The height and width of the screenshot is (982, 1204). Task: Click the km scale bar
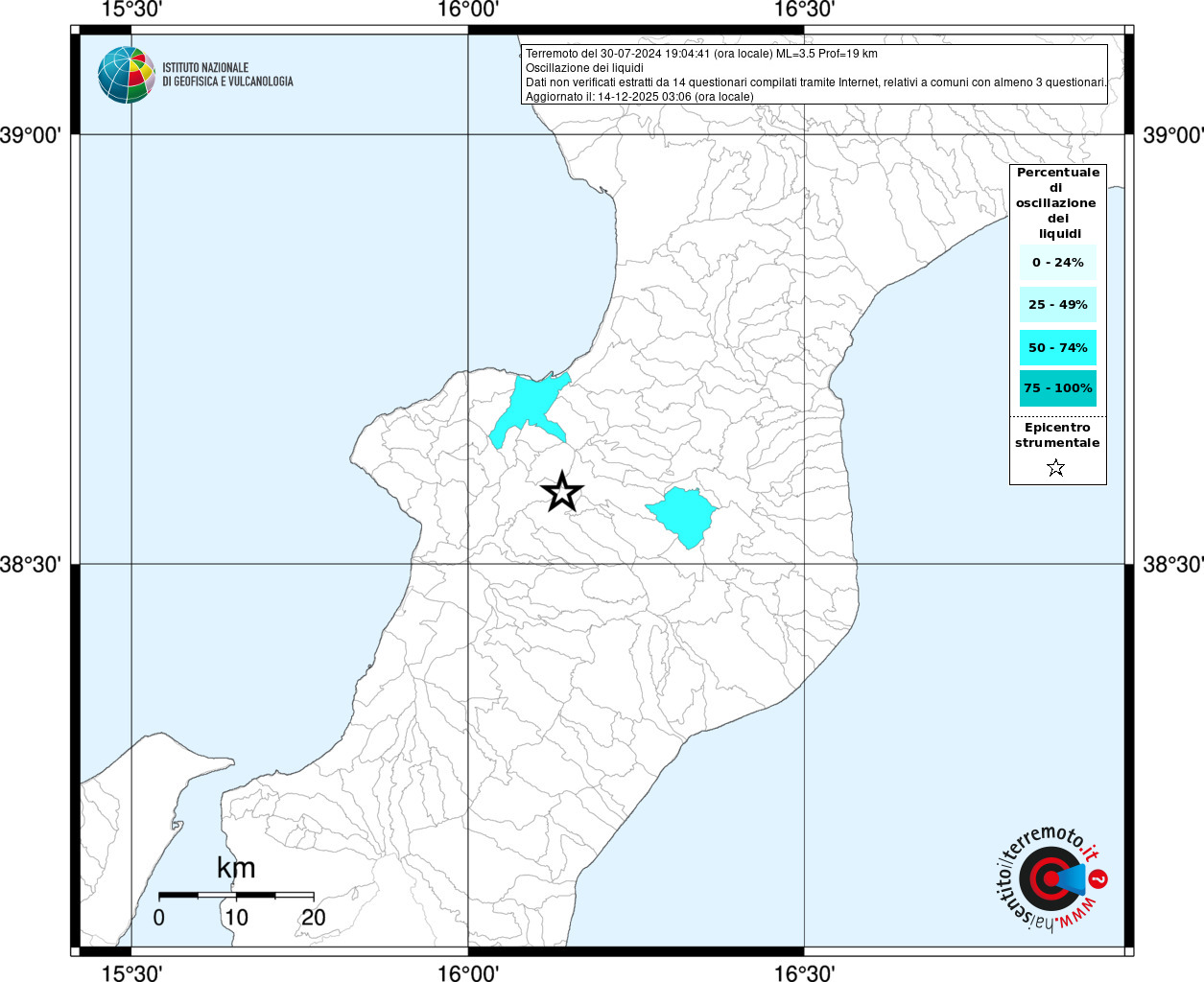click(x=236, y=895)
